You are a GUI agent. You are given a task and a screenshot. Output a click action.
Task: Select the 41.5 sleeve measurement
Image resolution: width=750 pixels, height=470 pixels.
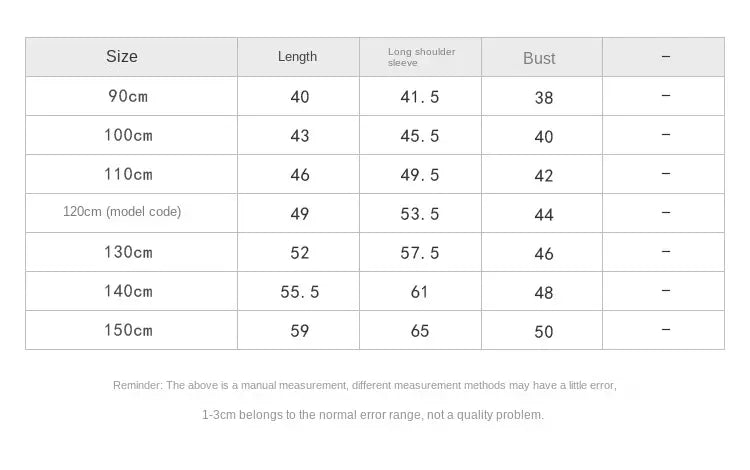420,98
